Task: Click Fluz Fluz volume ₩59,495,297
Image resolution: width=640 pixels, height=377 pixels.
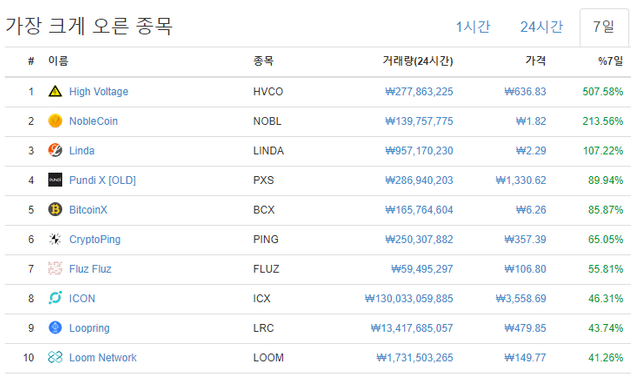Action: pyautogui.click(x=422, y=269)
